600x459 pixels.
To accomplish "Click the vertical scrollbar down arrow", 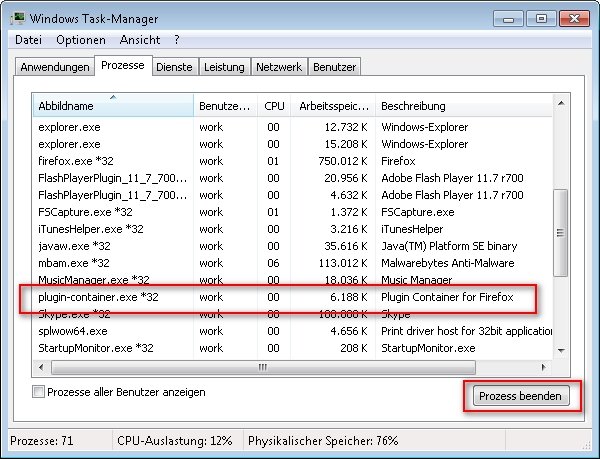I will [561, 350].
